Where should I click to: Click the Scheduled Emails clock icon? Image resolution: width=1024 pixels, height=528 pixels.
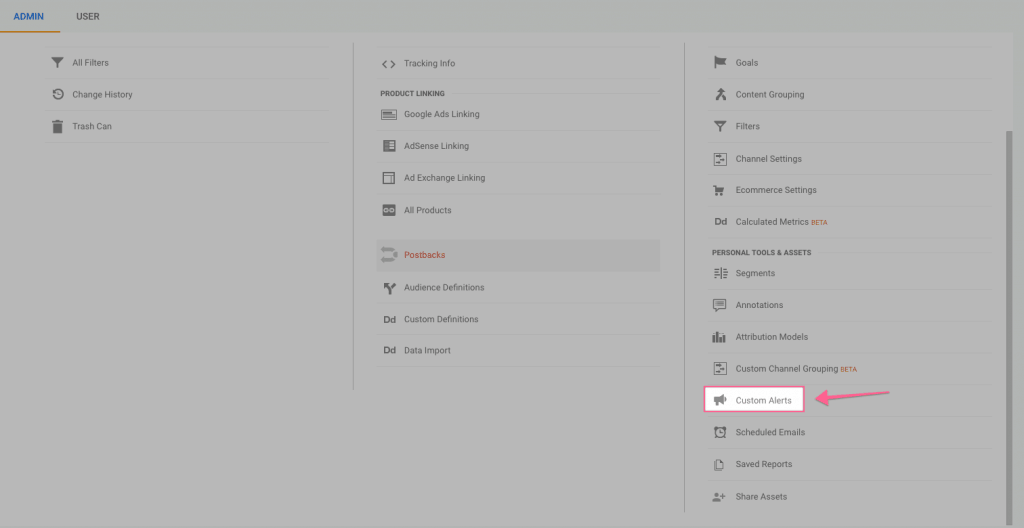point(720,432)
